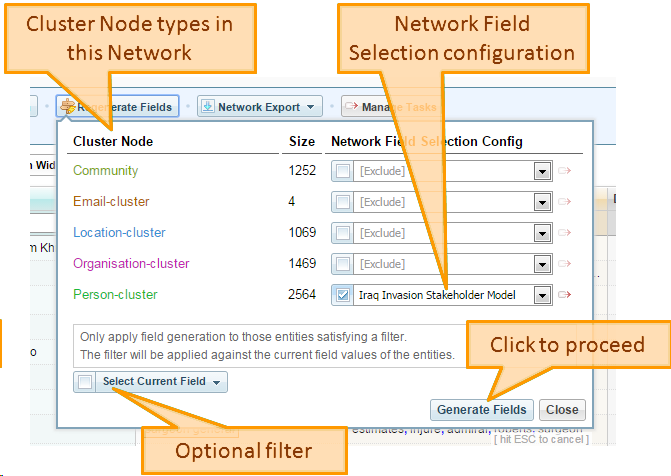Enable the Organisation-cluster config checkbox
The image size is (671, 476).
[344, 264]
